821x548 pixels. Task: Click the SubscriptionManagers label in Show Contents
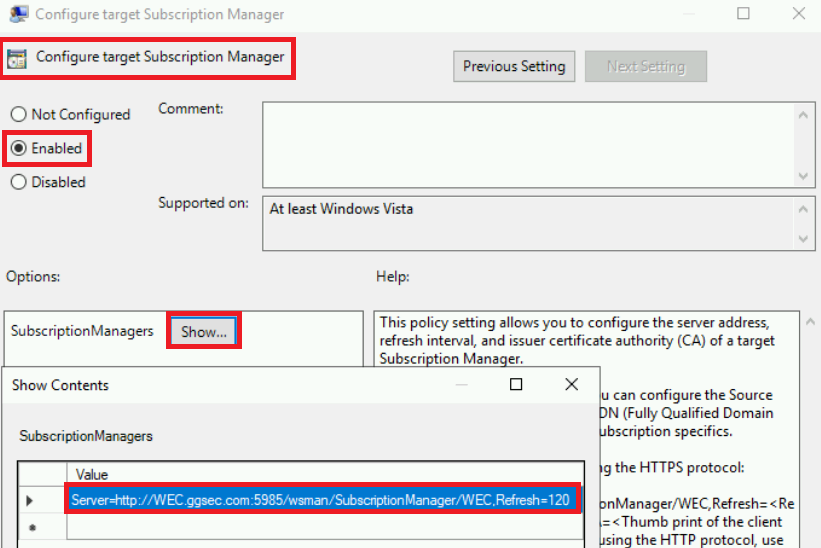pos(86,436)
